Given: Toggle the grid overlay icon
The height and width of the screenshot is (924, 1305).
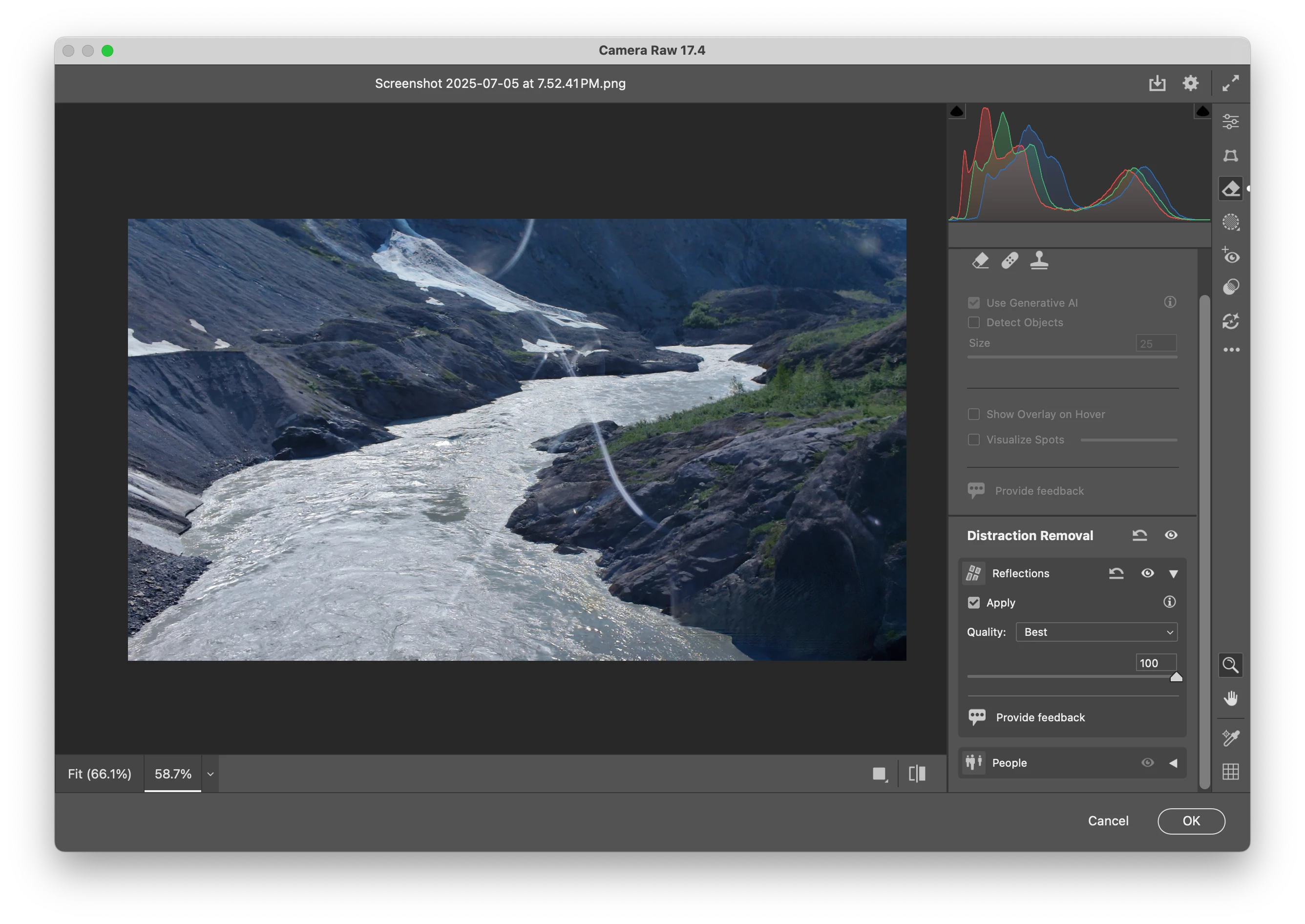Looking at the screenshot, I should (x=1230, y=772).
